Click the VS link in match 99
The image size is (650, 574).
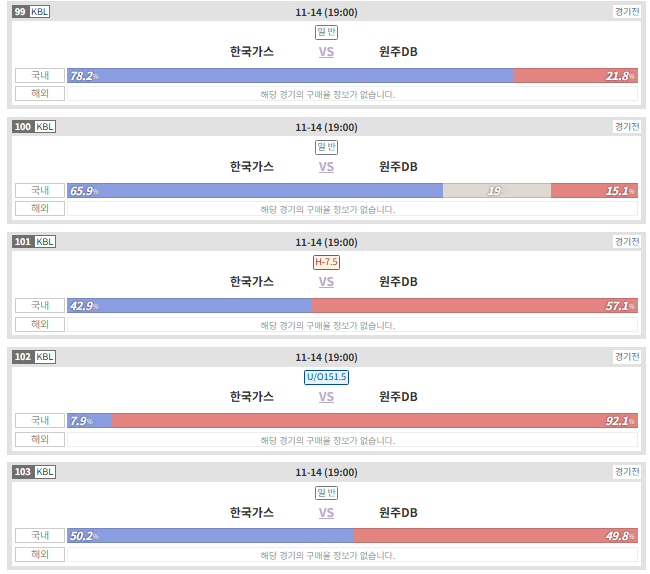coord(326,52)
